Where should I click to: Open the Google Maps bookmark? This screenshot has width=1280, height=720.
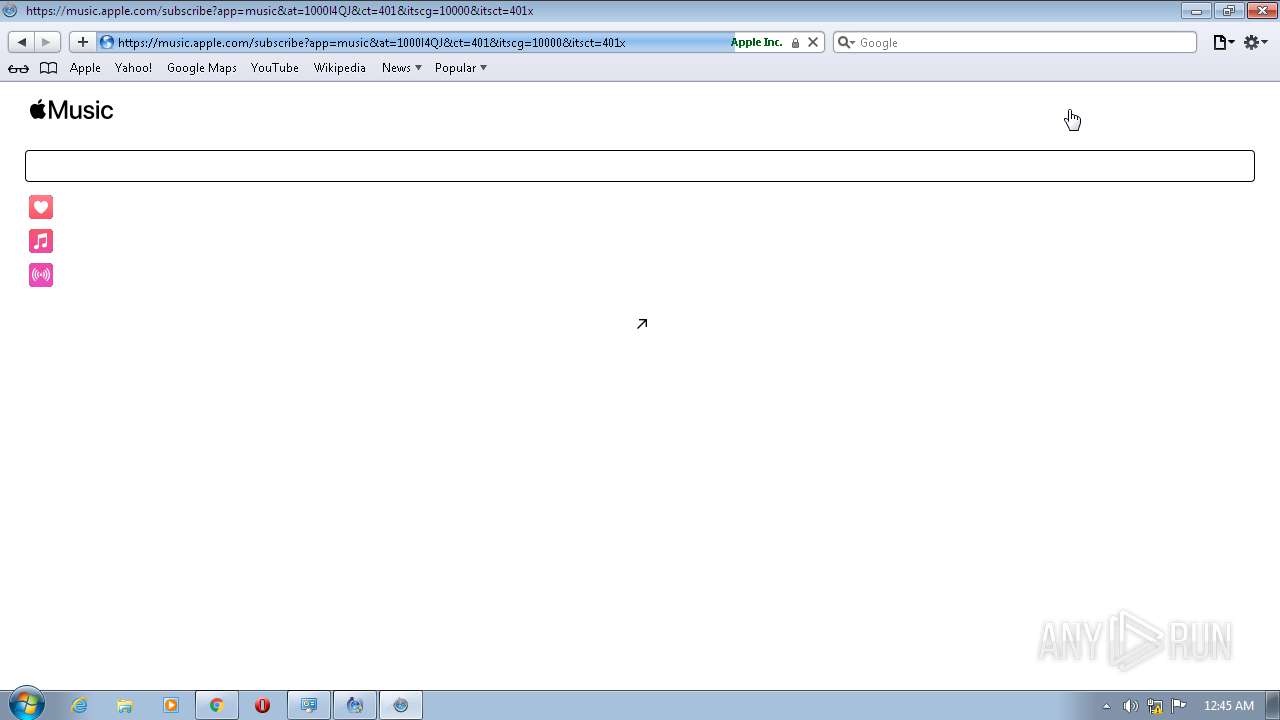click(x=202, y=68)
